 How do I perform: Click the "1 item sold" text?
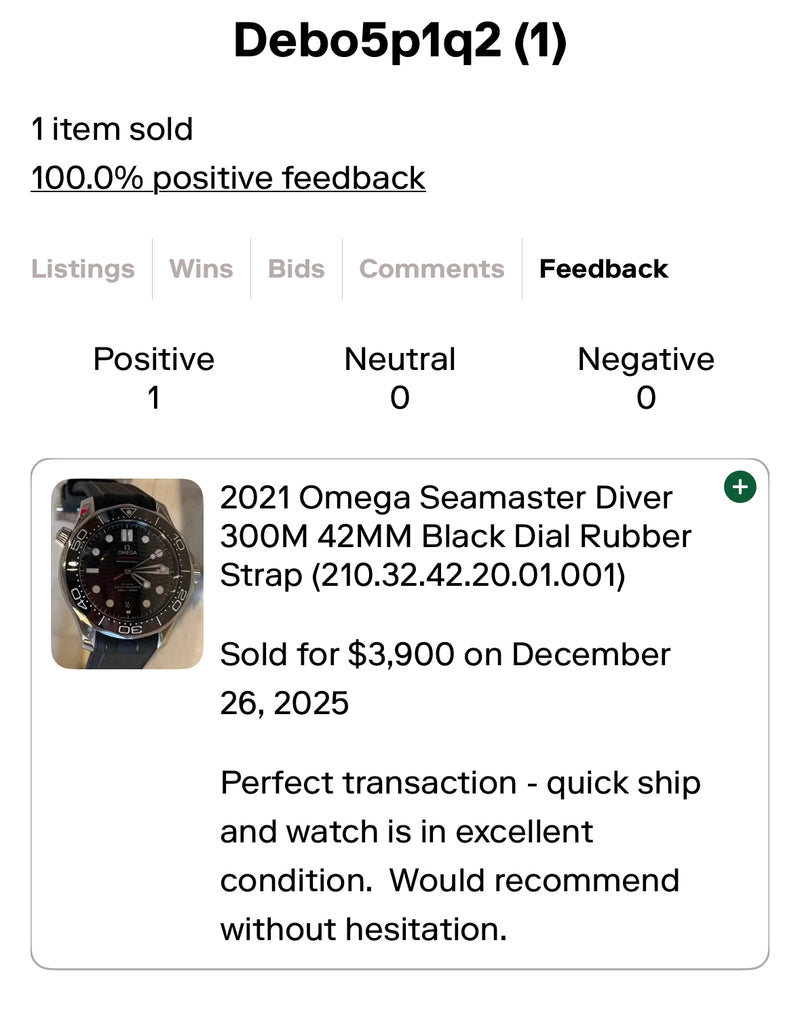pos(112,129)
